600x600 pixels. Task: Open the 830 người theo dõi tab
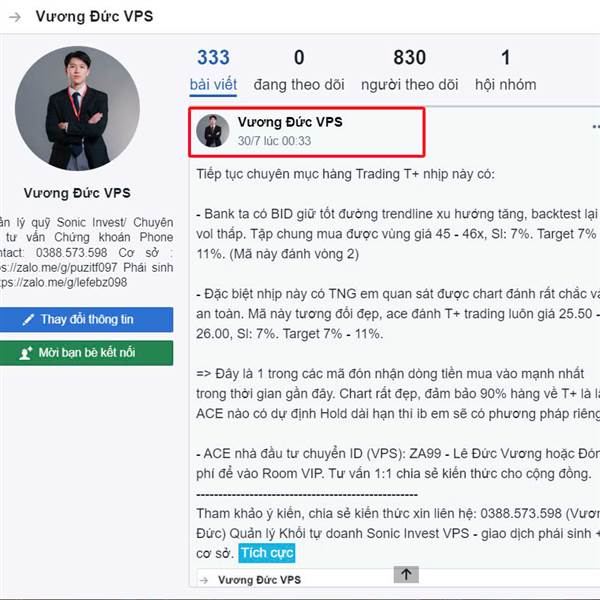coord(409,70)
